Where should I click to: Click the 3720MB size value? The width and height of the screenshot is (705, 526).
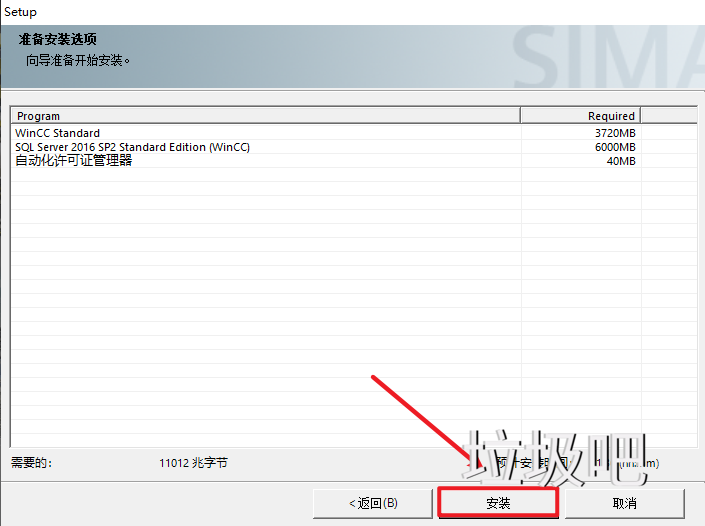pyautogui.click(x=615, y=133)
